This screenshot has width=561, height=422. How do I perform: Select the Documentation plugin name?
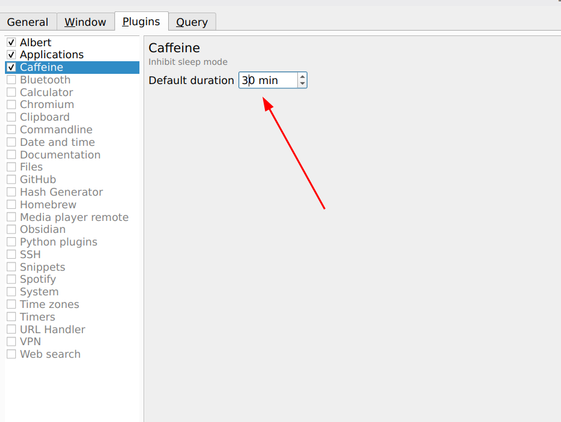[60, 155]
